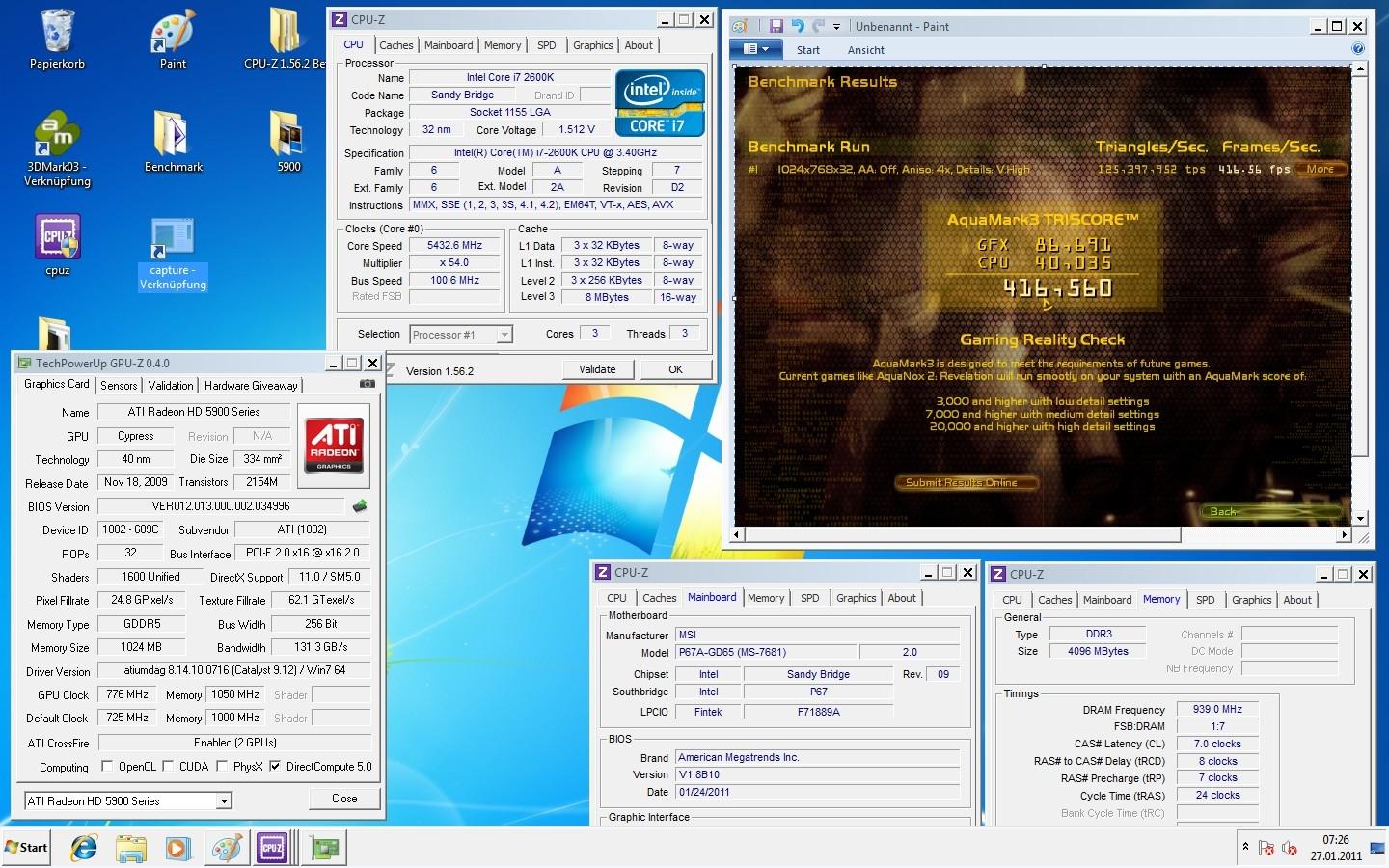
Task: Open the Hardware Giveaway tab in GPU-Z
Action: (251, 386)
